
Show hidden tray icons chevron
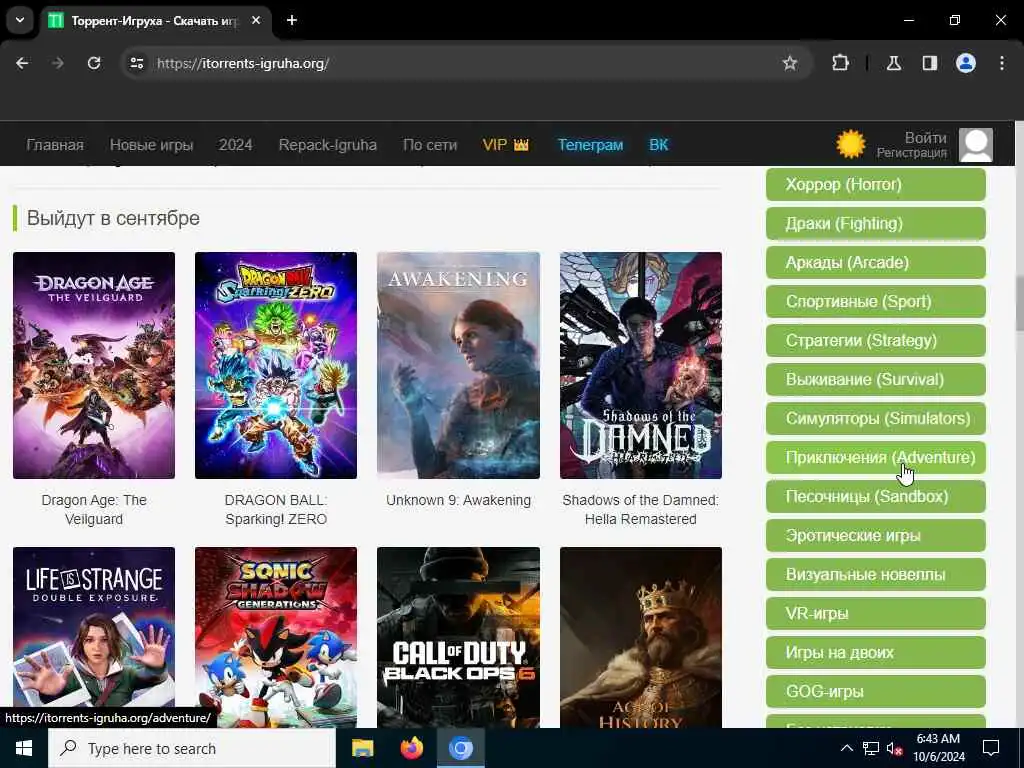[x=846, y=748]
